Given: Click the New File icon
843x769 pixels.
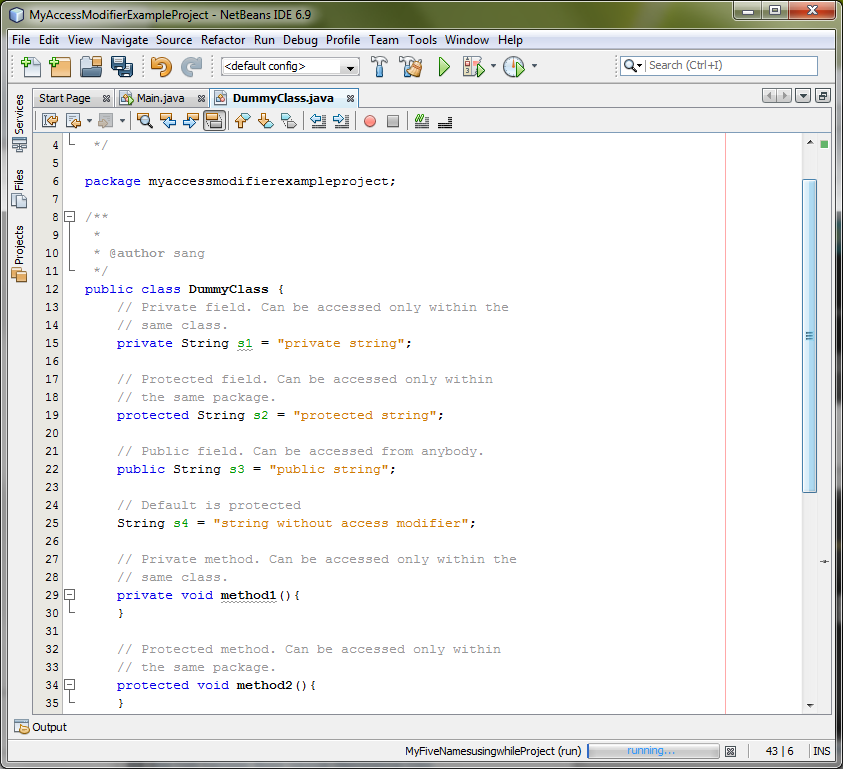Looking at the screenshot, I should click(x=31, y=67).
